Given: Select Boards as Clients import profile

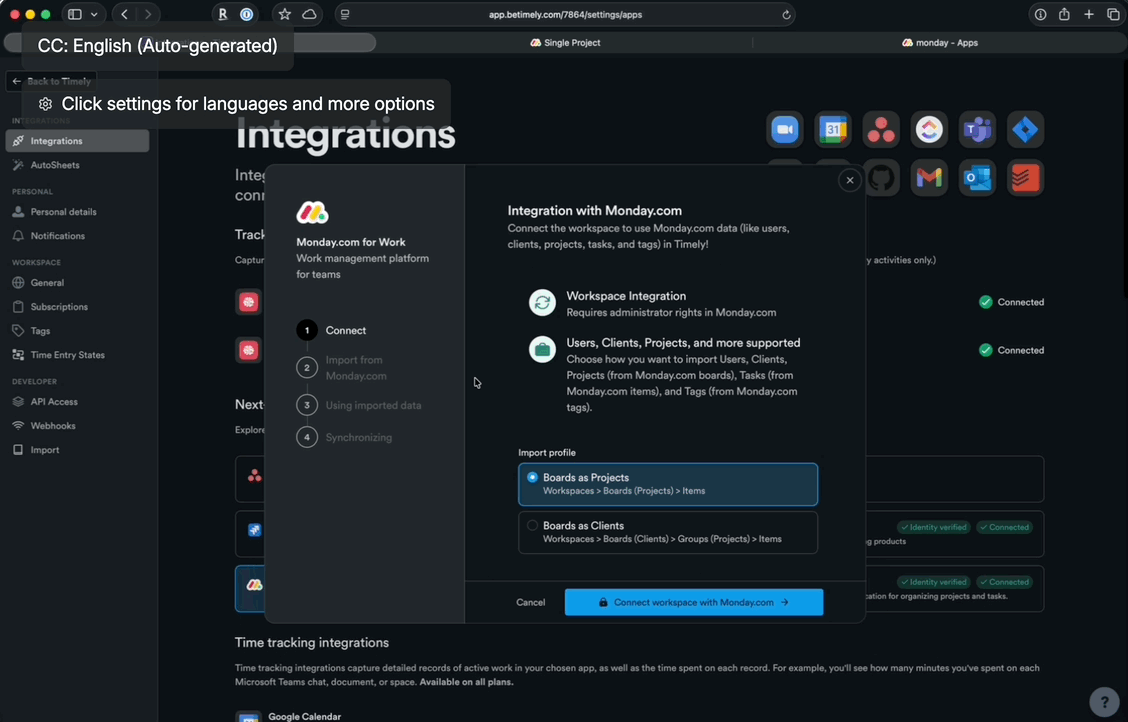Looking at the screenshot, I should [x=668, y=532].
